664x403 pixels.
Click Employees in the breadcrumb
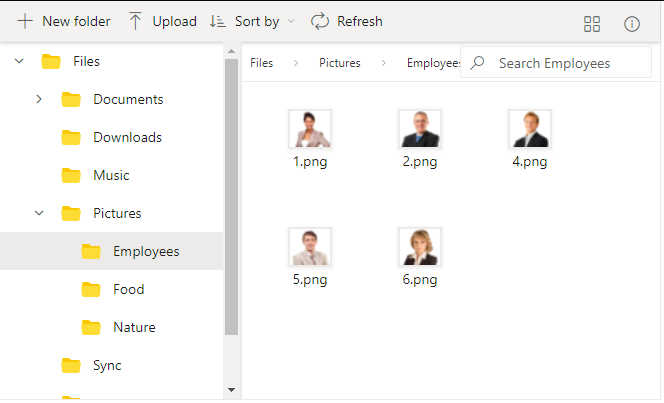coord(433,63)
